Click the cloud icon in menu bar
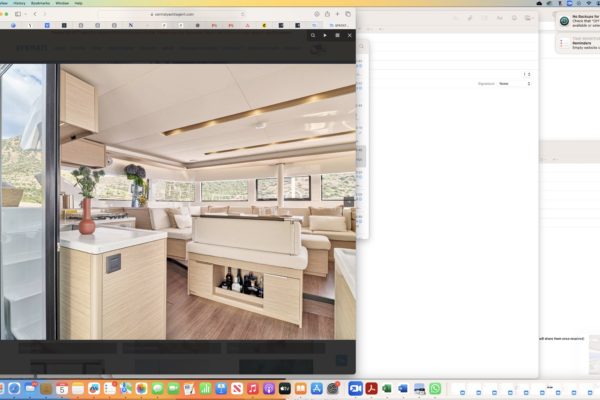 (x=539, y=3)
